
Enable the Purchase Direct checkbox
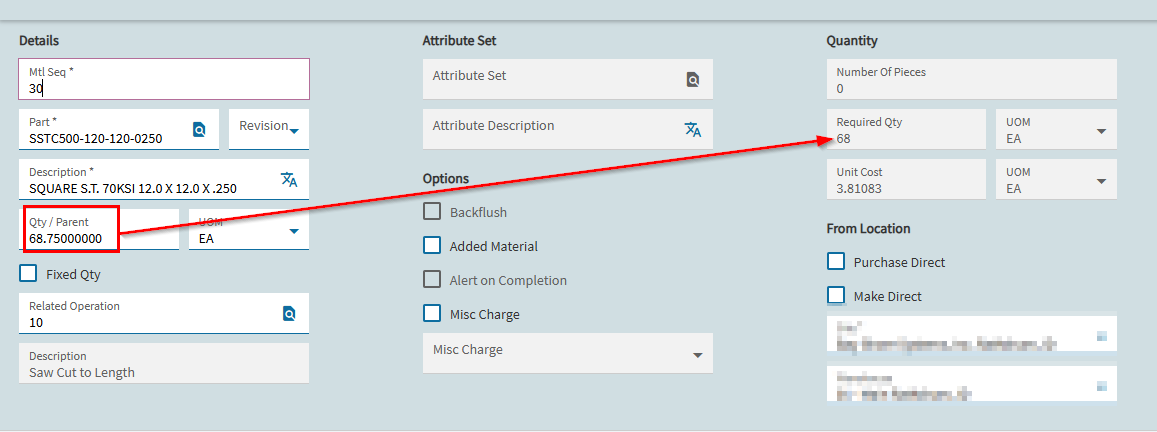click(x=836, y=262)
